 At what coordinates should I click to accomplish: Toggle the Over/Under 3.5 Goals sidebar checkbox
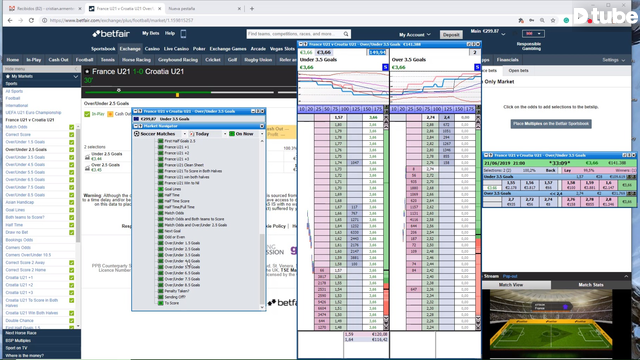71,157
